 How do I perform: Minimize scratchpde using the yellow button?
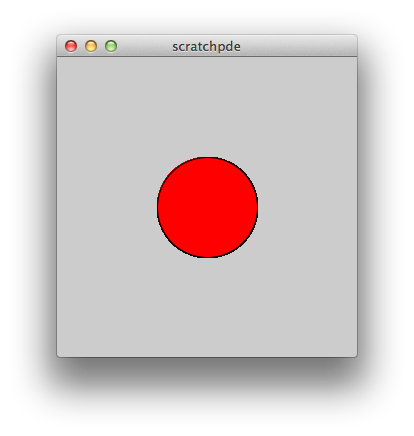pyautogui.click(x=91, y=46)
